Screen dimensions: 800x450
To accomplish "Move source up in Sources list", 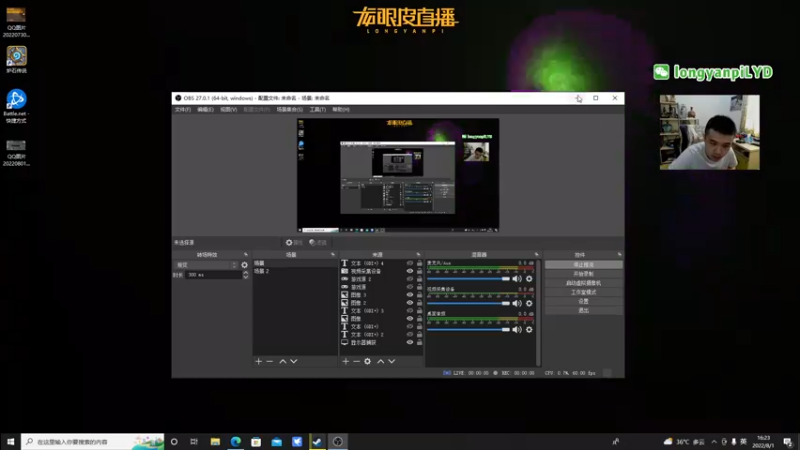I will (x=381, y=361).
